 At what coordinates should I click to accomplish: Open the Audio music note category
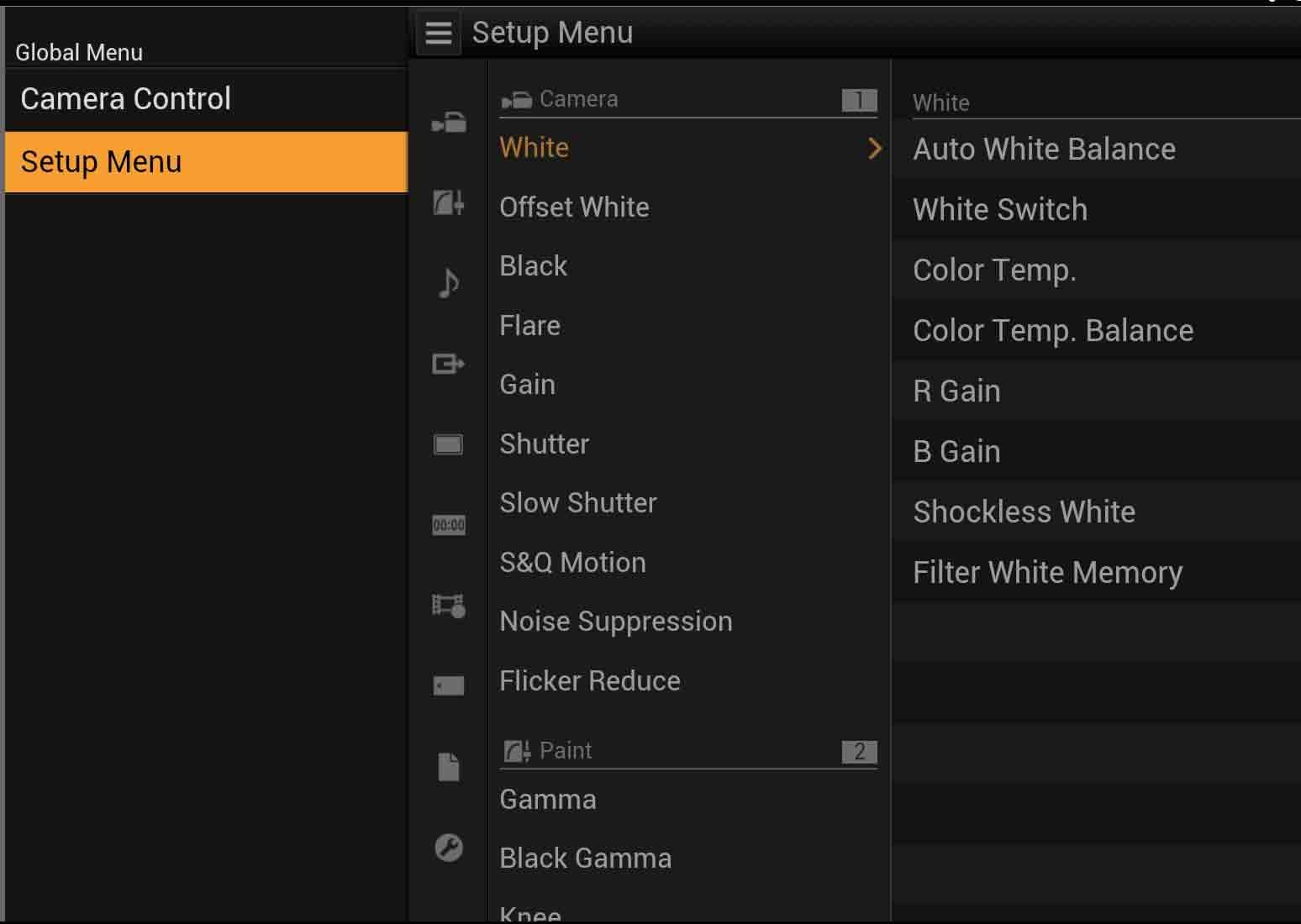click(449, 283)
